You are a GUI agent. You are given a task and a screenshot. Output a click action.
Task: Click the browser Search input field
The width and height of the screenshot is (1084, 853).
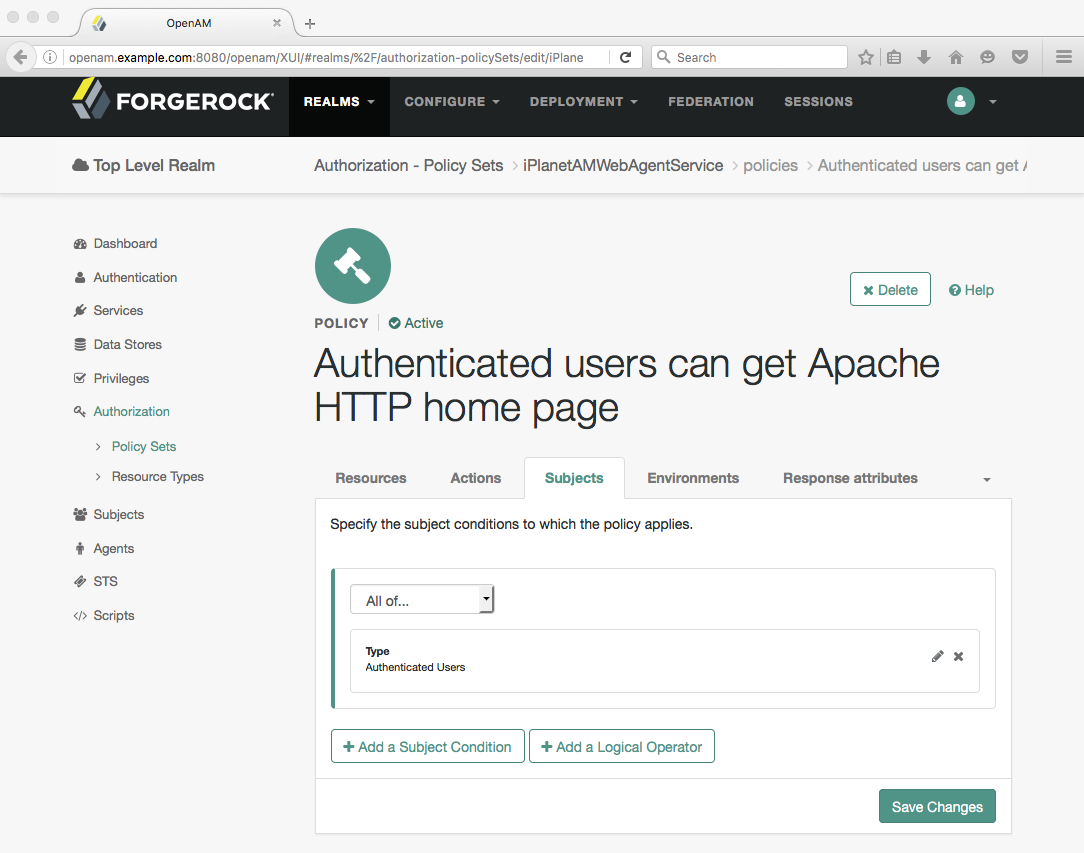coord(749,57)
